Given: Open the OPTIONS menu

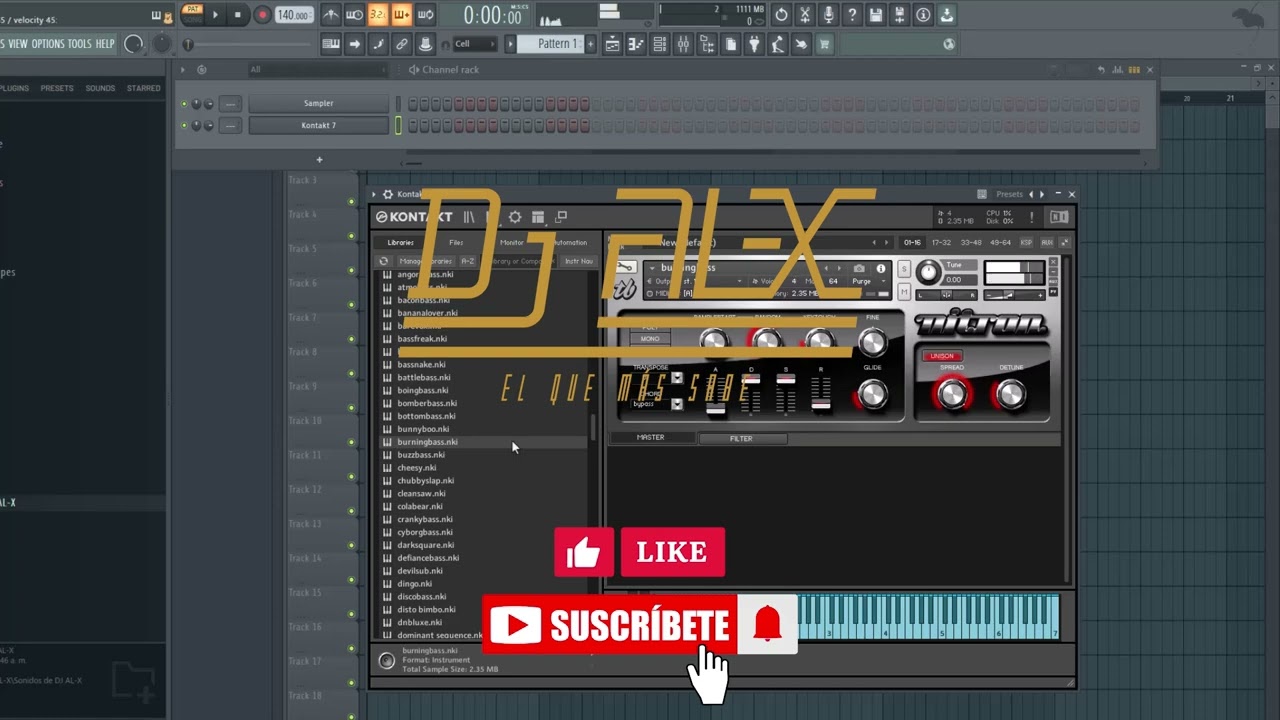Looking at the screenshot, I should pyautogui.click(x=47, y=44).
